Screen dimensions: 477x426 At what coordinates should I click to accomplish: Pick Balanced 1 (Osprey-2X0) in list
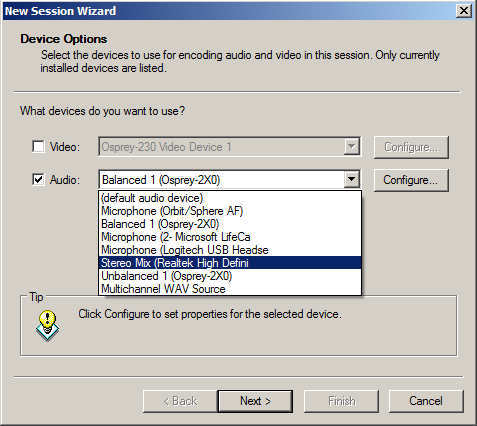point(230,224)
